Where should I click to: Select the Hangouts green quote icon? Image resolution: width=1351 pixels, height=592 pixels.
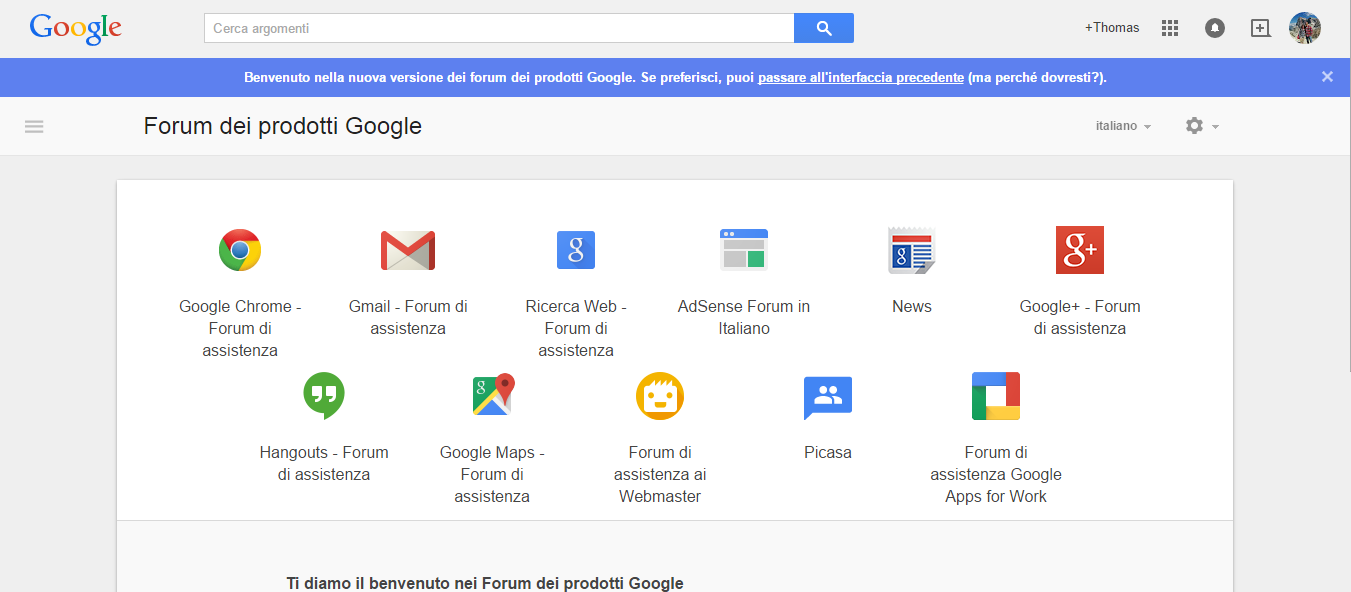pyautogui.click(x=324, y=396)
